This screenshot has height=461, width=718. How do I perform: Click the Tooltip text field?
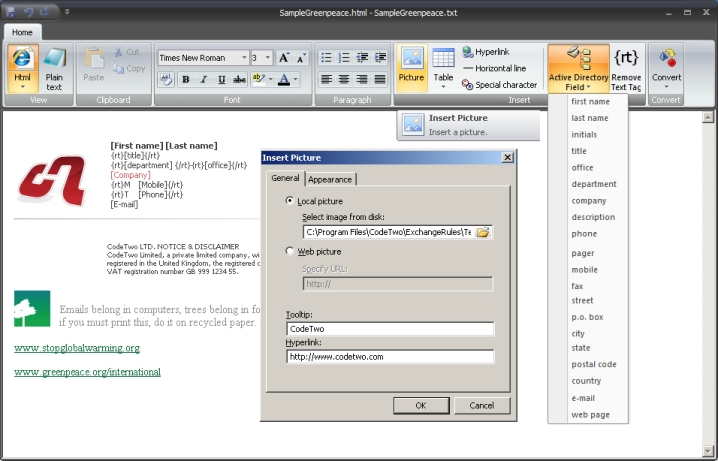[390, 328]
